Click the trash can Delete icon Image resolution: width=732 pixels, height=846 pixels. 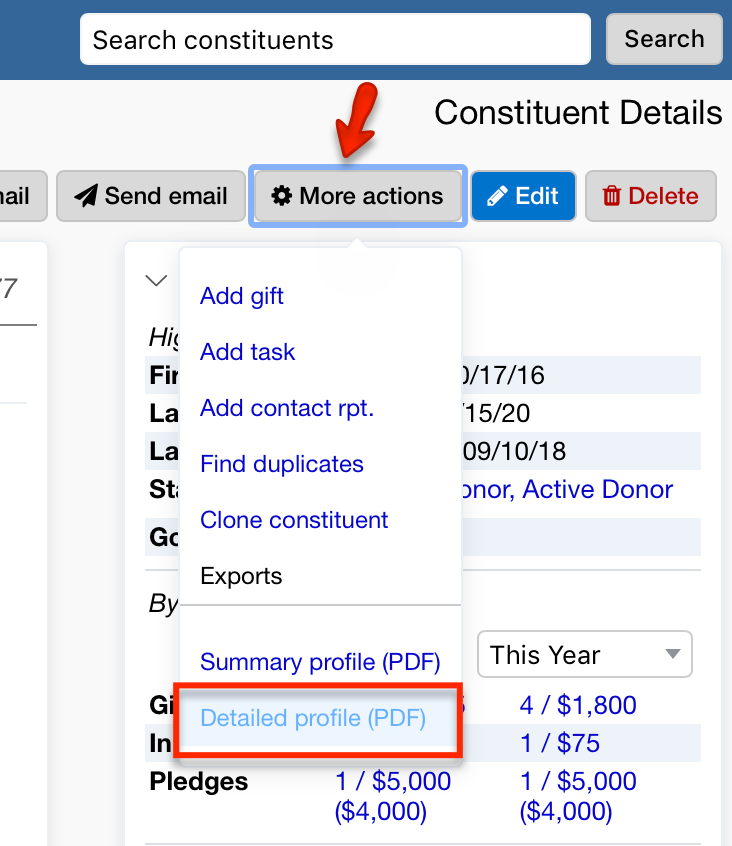(611, 196)
